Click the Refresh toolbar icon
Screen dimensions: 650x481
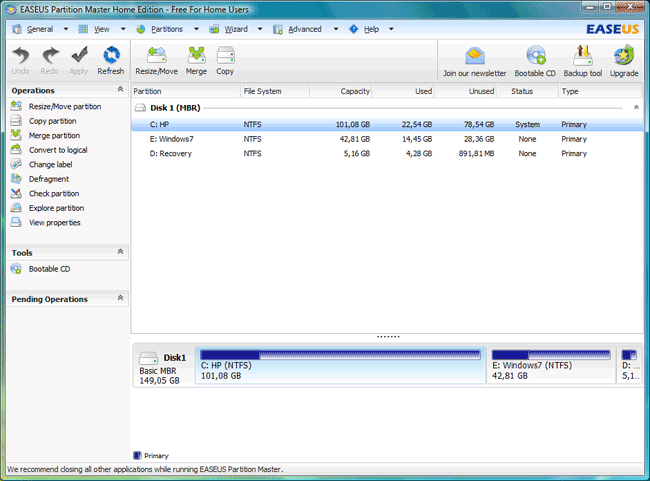(x=111, y=60)
